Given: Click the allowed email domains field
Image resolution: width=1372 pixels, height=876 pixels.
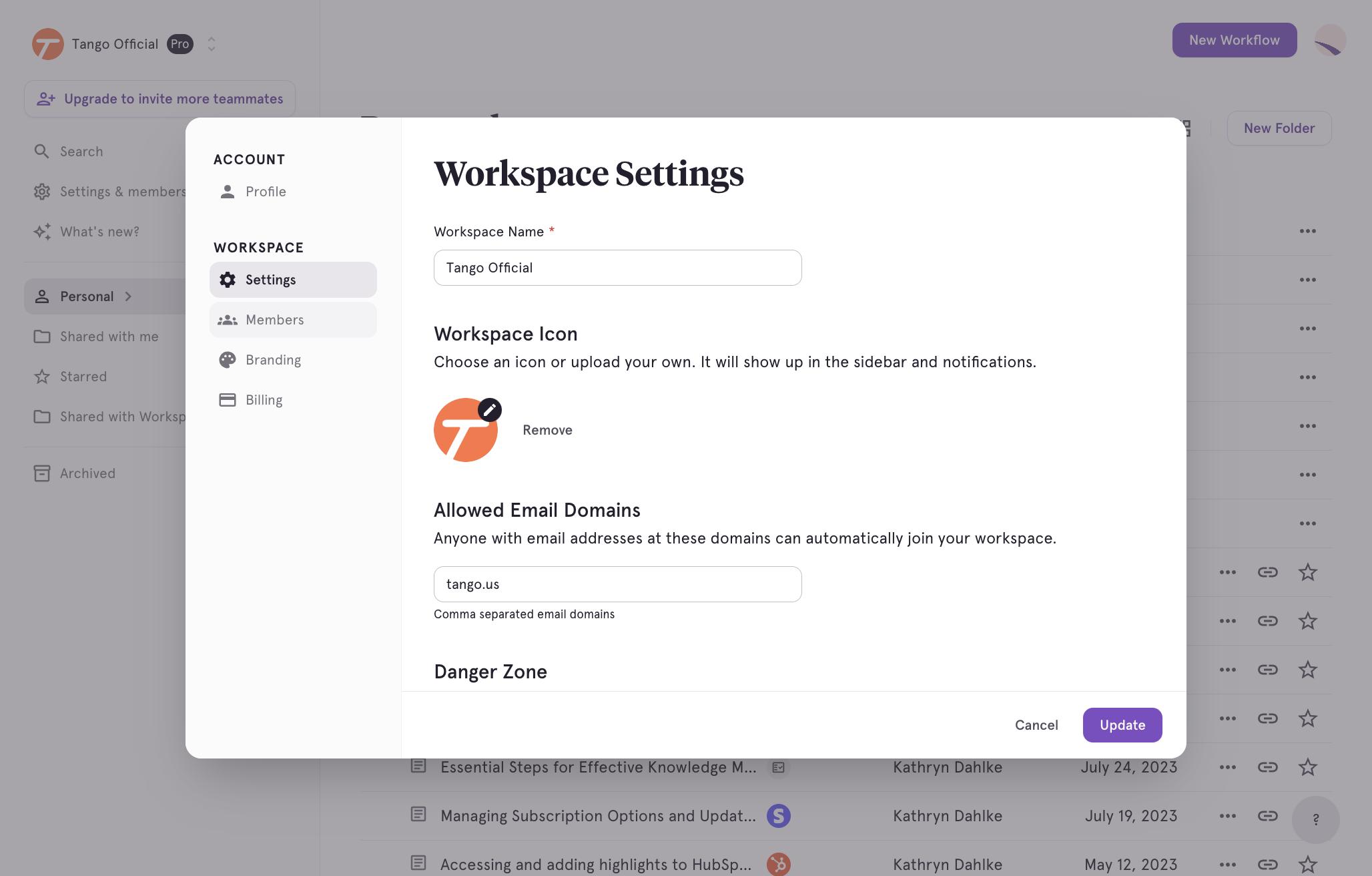Looking at the screenshot, I should pyautogui.click(x=618, y=584).
